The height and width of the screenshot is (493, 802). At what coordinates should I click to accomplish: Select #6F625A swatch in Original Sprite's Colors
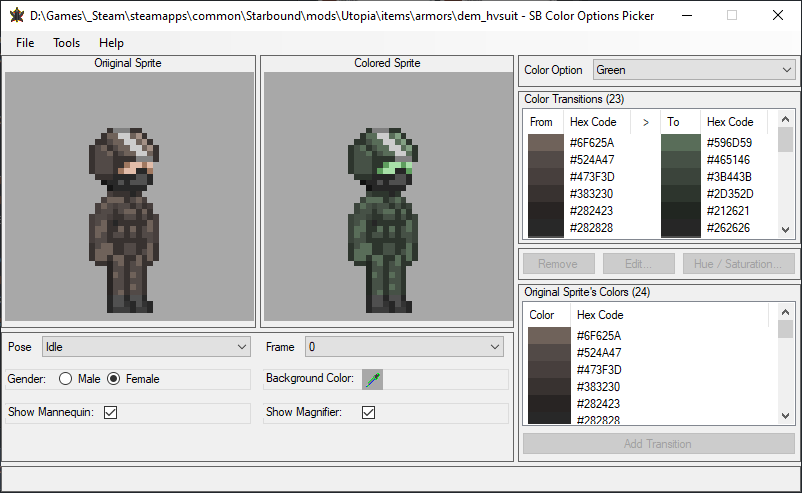coord(549,335)
